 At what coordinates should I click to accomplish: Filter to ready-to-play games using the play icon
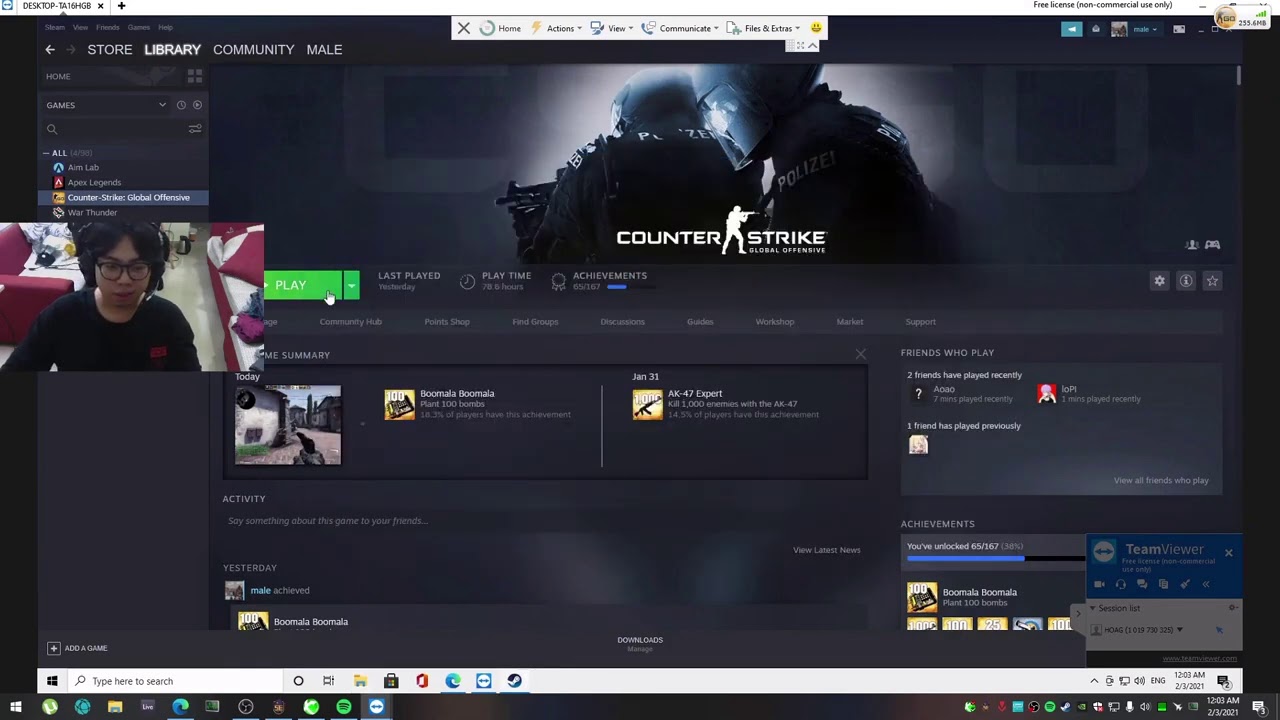197,105
